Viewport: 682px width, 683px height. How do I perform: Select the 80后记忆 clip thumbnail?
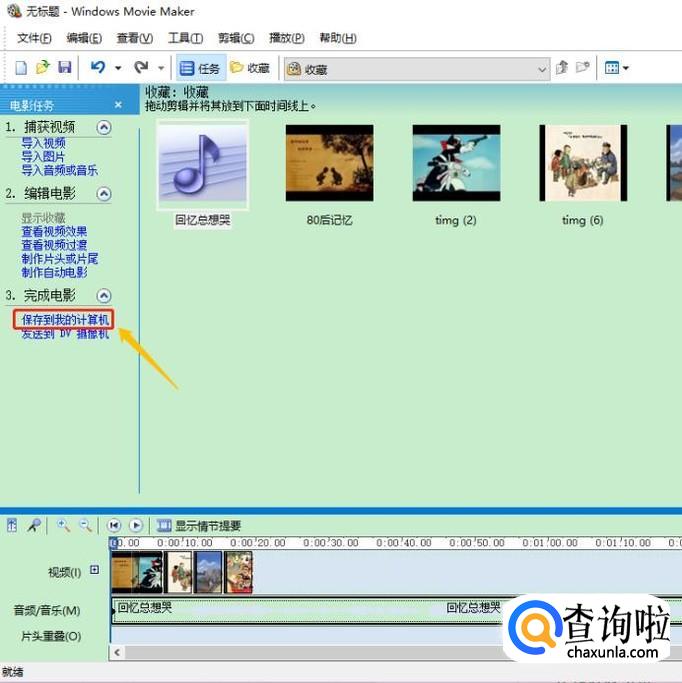329,163
